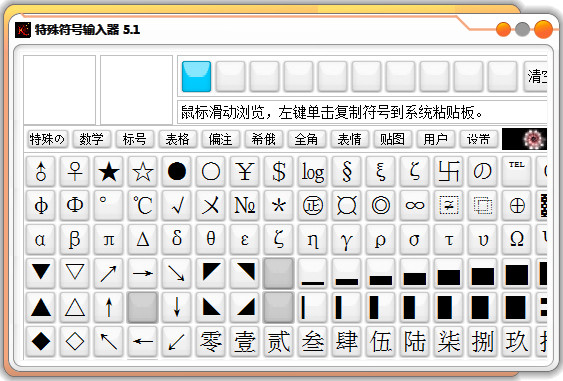This screenshot has height=381, width=563.
Task: Select the TEL symbol
Action: point(516,171)
